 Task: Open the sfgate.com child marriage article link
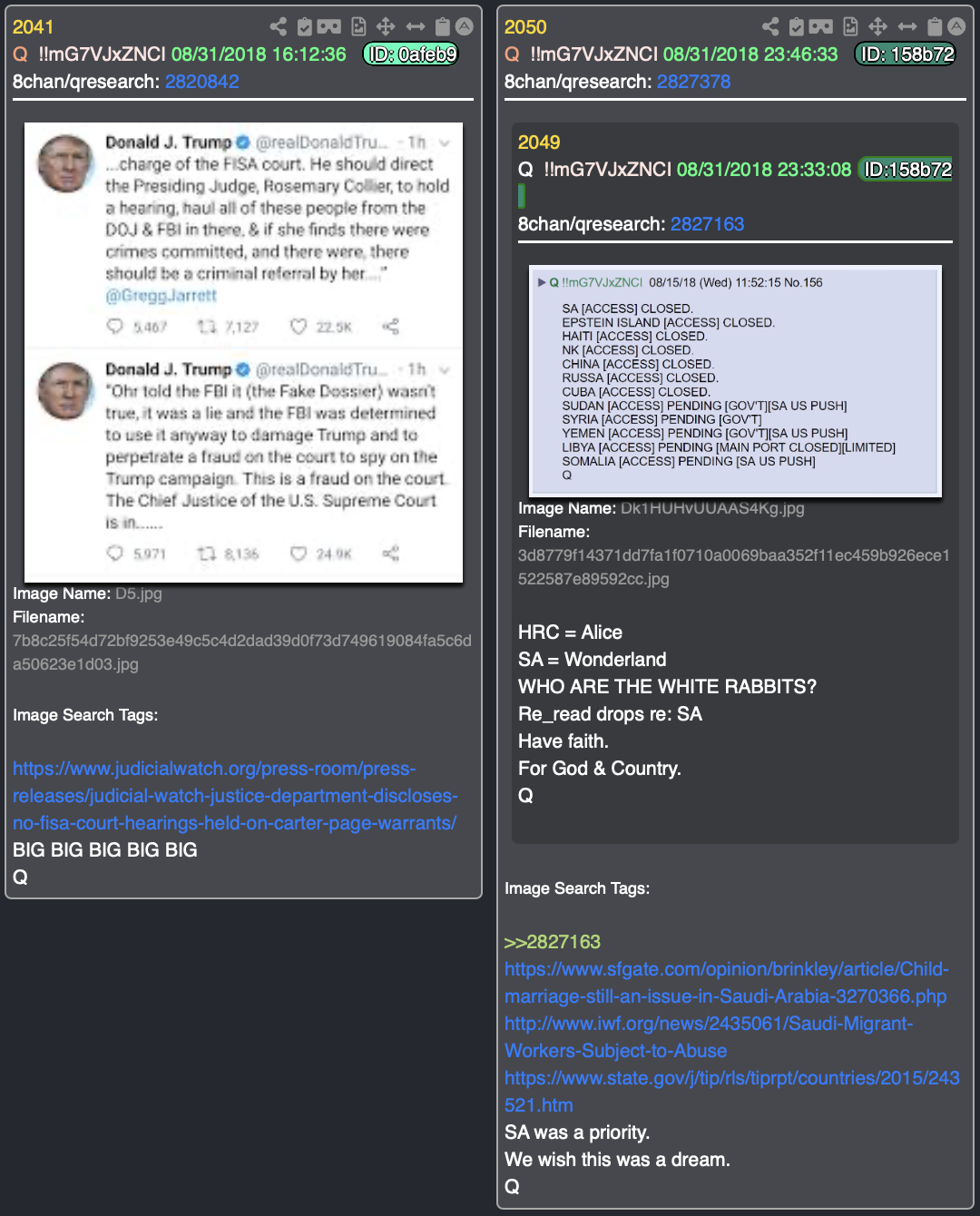coord(726,983)
